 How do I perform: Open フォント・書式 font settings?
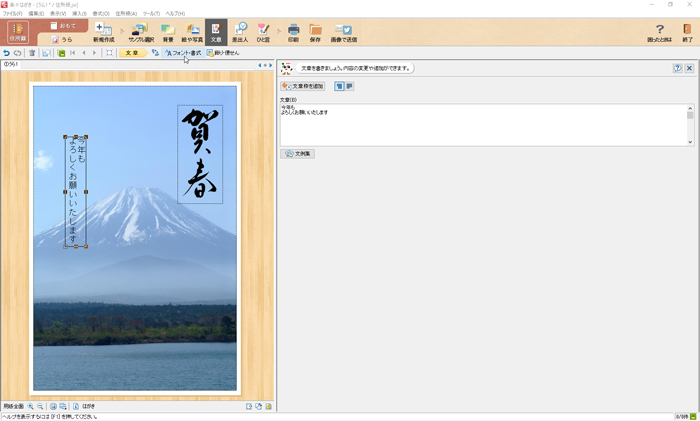tap(183, 53)
